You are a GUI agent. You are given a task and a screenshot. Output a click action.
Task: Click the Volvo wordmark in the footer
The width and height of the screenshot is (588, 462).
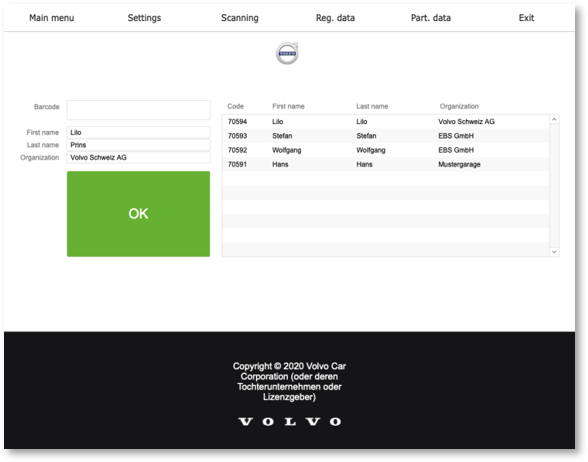point(290,422)
